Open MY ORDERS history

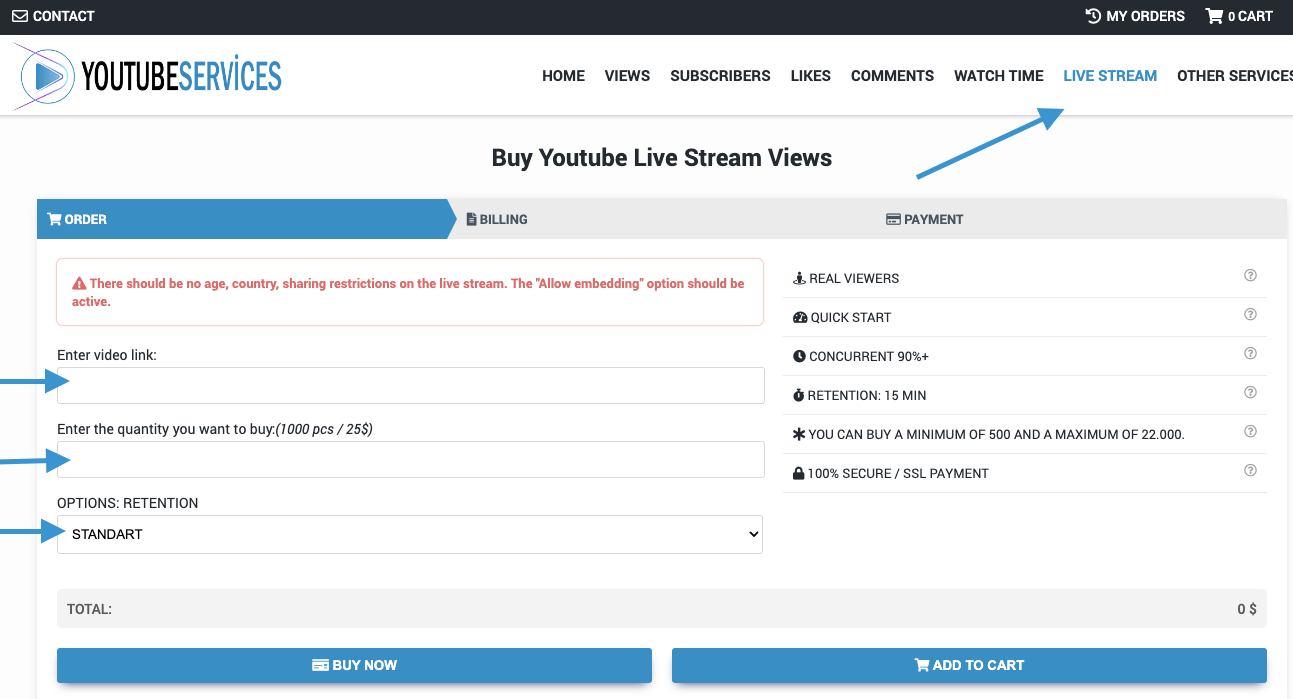(1135, 16)
